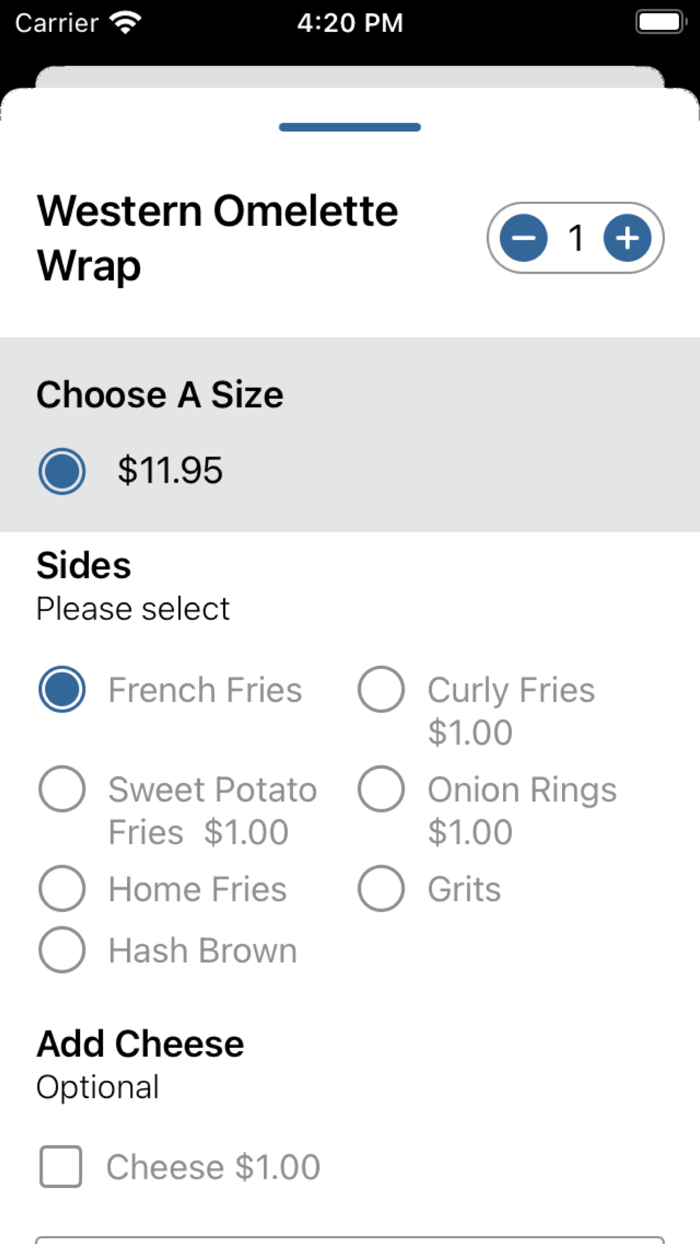Select Grits as your side
The width and height of the screenshot is (700, 1244).
[381, 888]
